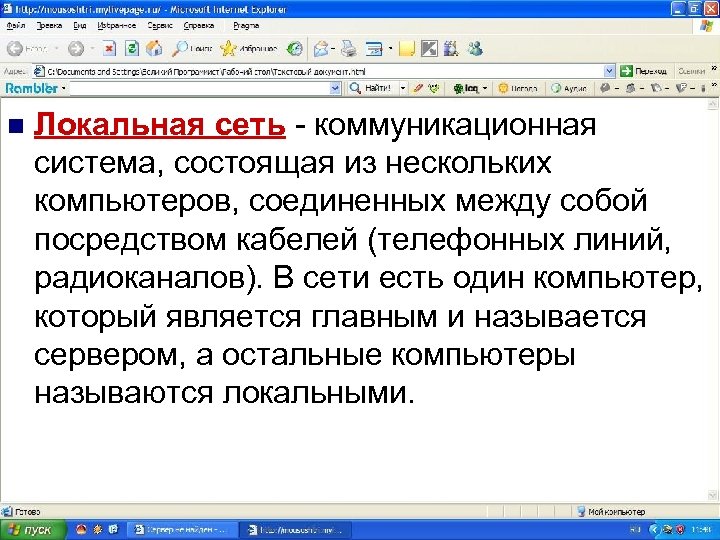Viewport: 720px width, 540px height.
Task: Click Ссылки links bar label
Action: (x=692, y=71)
